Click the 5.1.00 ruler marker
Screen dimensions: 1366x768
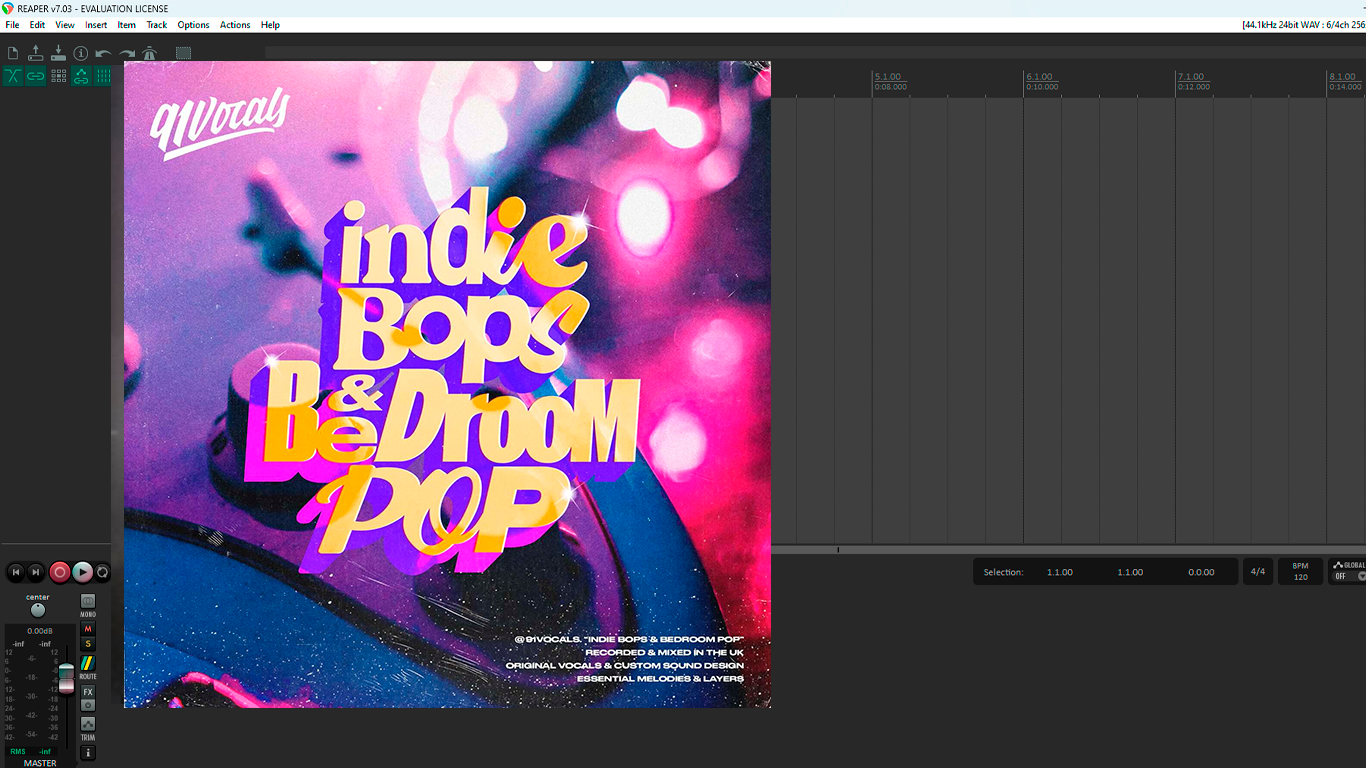point(888,77)
